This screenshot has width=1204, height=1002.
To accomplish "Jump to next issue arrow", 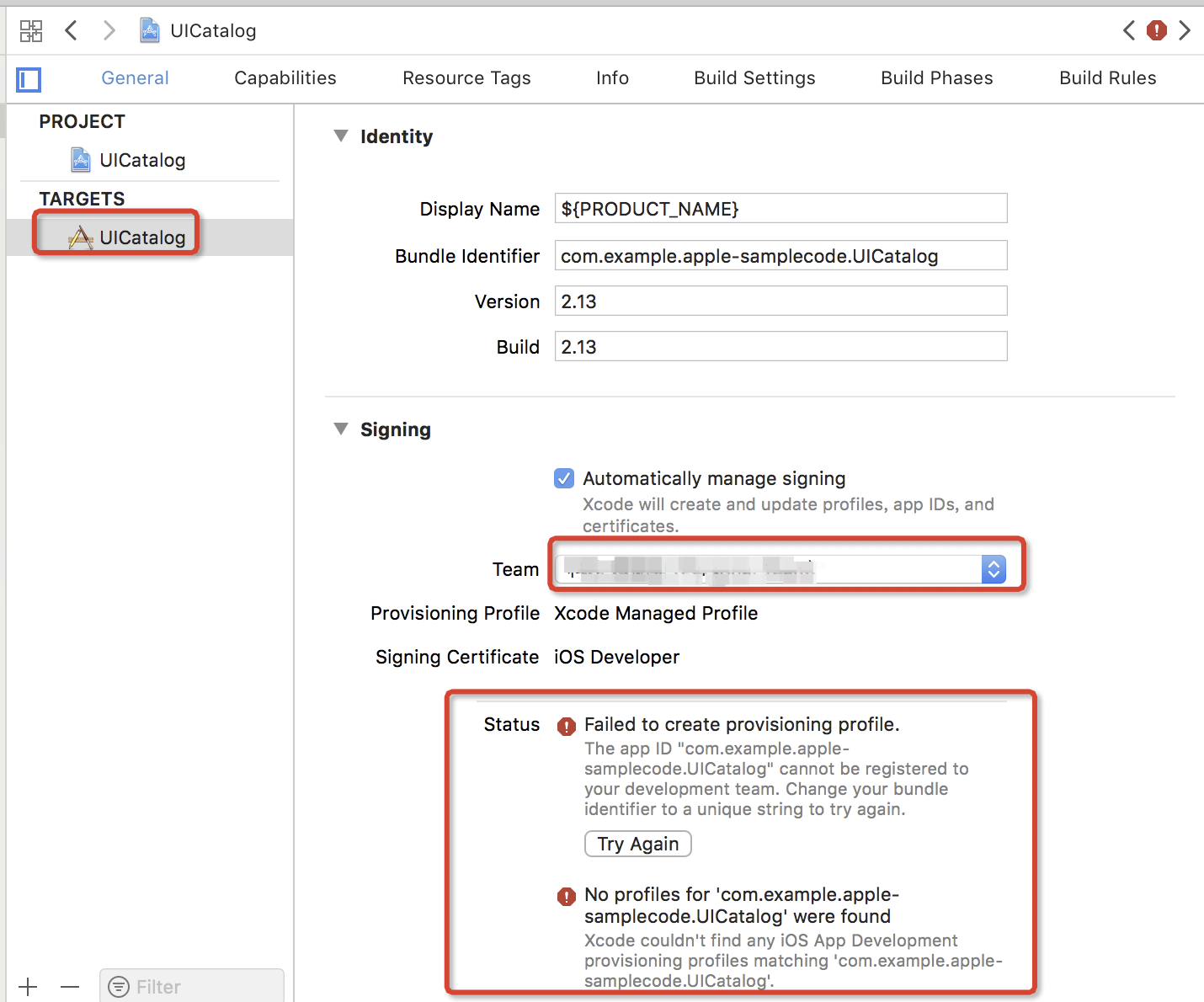I will [x=1185, y=31].
